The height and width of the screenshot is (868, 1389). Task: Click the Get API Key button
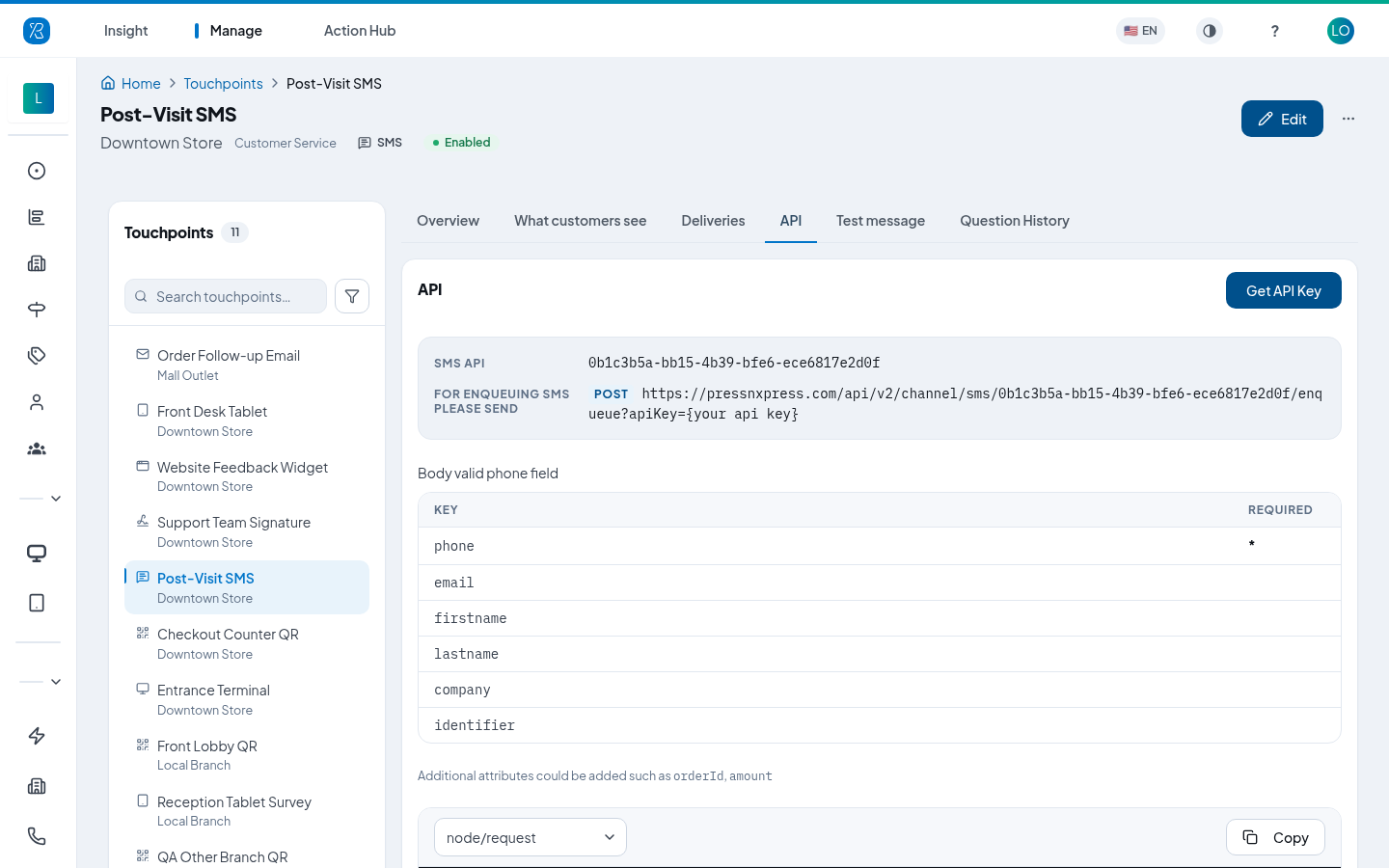coord(1284,290)
